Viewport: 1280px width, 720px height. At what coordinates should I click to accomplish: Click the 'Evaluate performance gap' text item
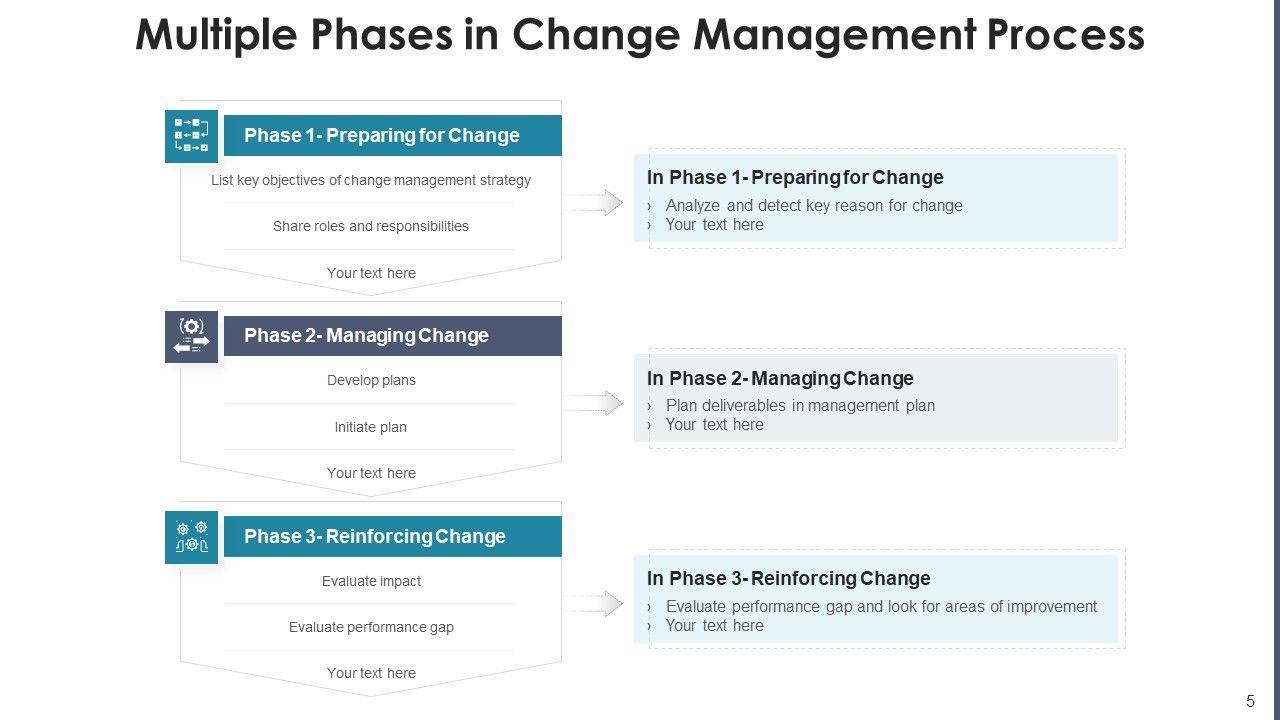tap(371, 628)
